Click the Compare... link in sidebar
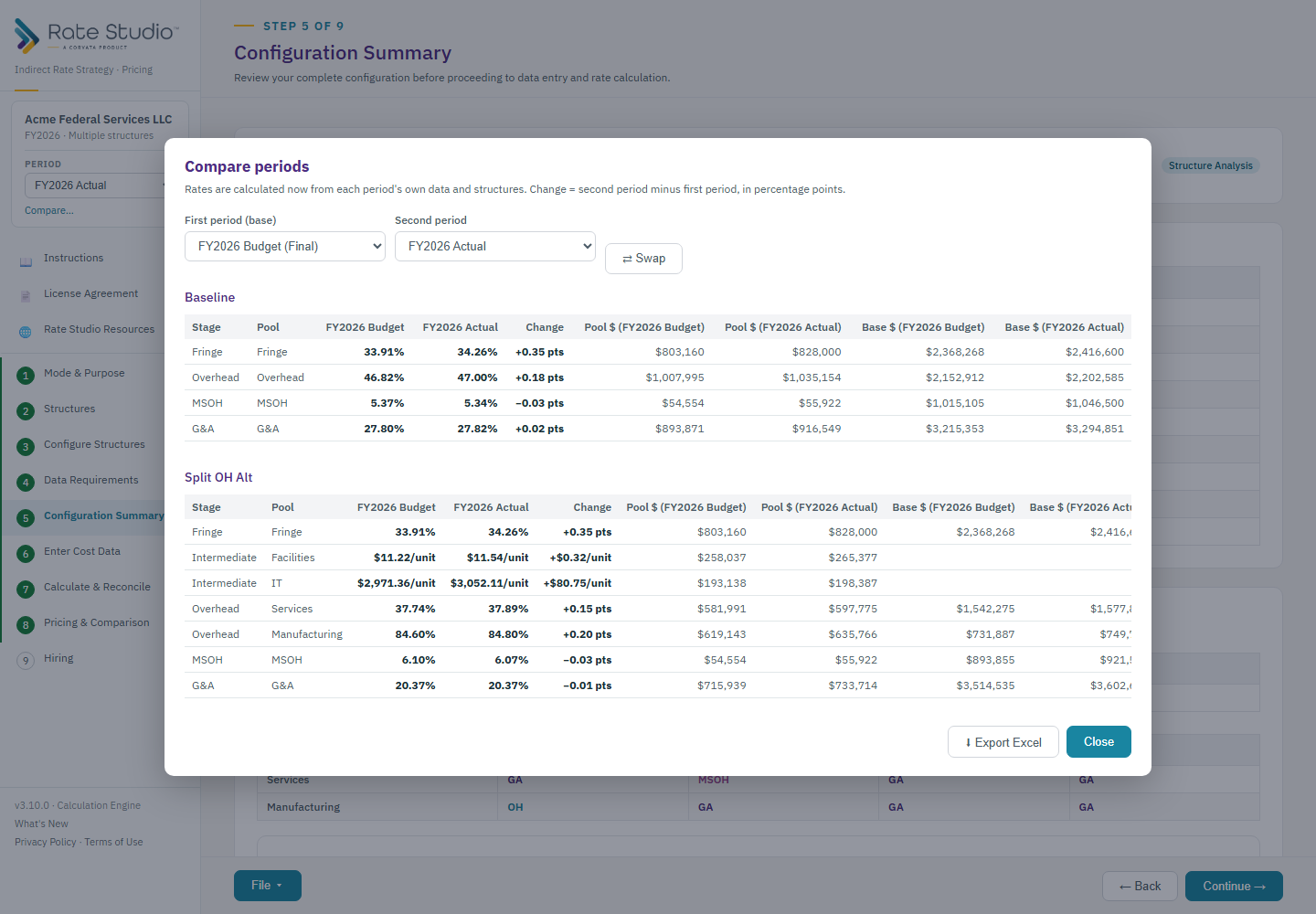 (x=49, y=211)
